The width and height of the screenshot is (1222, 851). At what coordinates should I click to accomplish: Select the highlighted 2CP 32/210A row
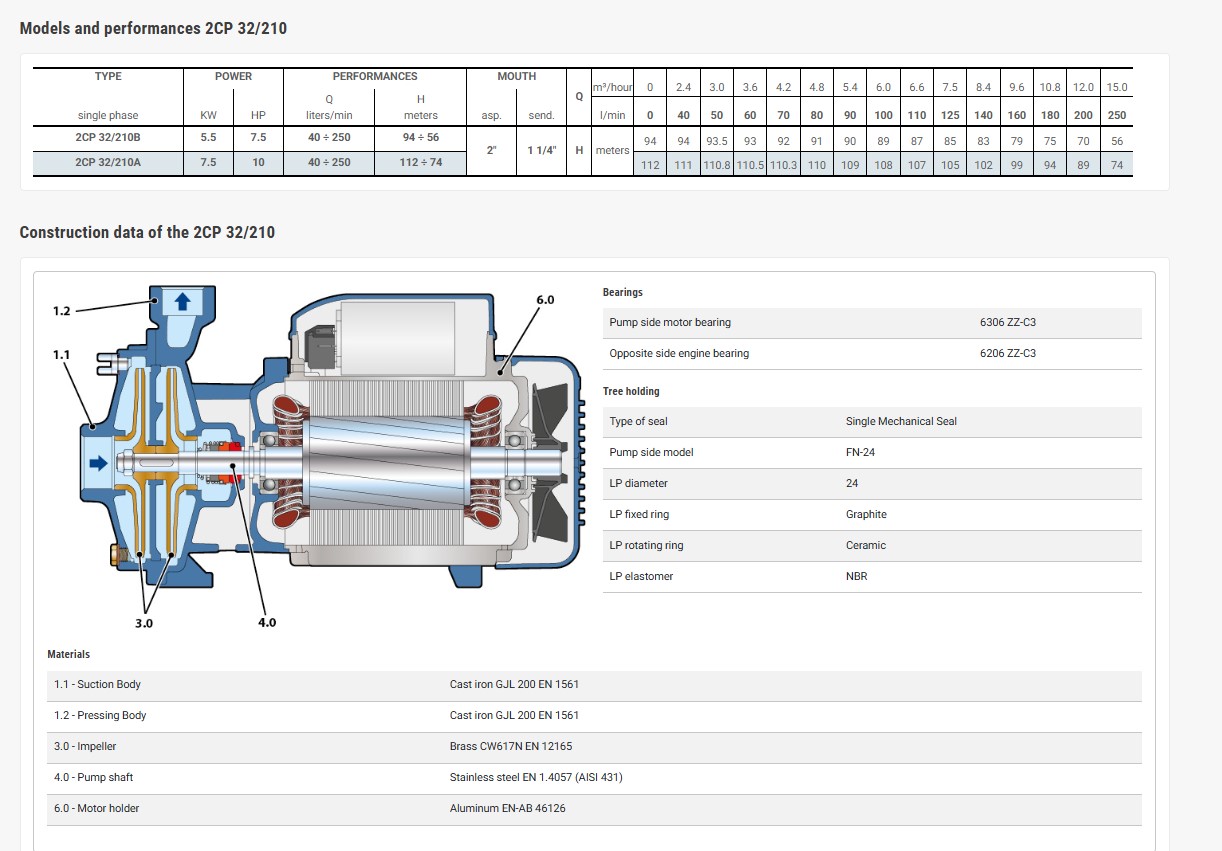(x=108, y=162)
